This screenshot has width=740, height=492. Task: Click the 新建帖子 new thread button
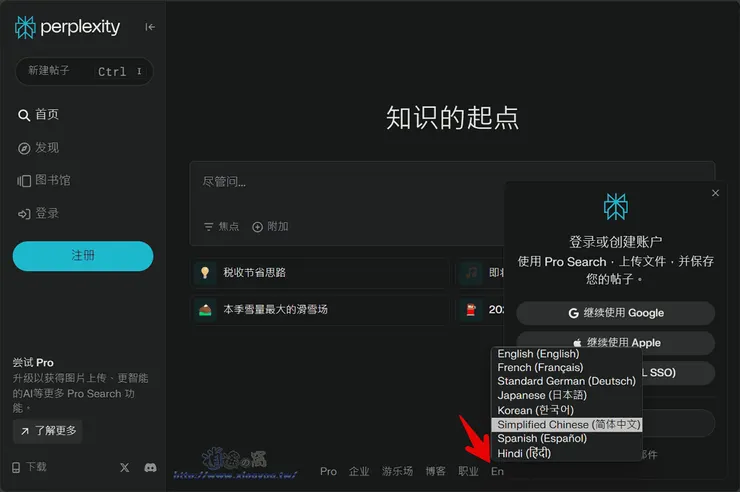(84, 71)
